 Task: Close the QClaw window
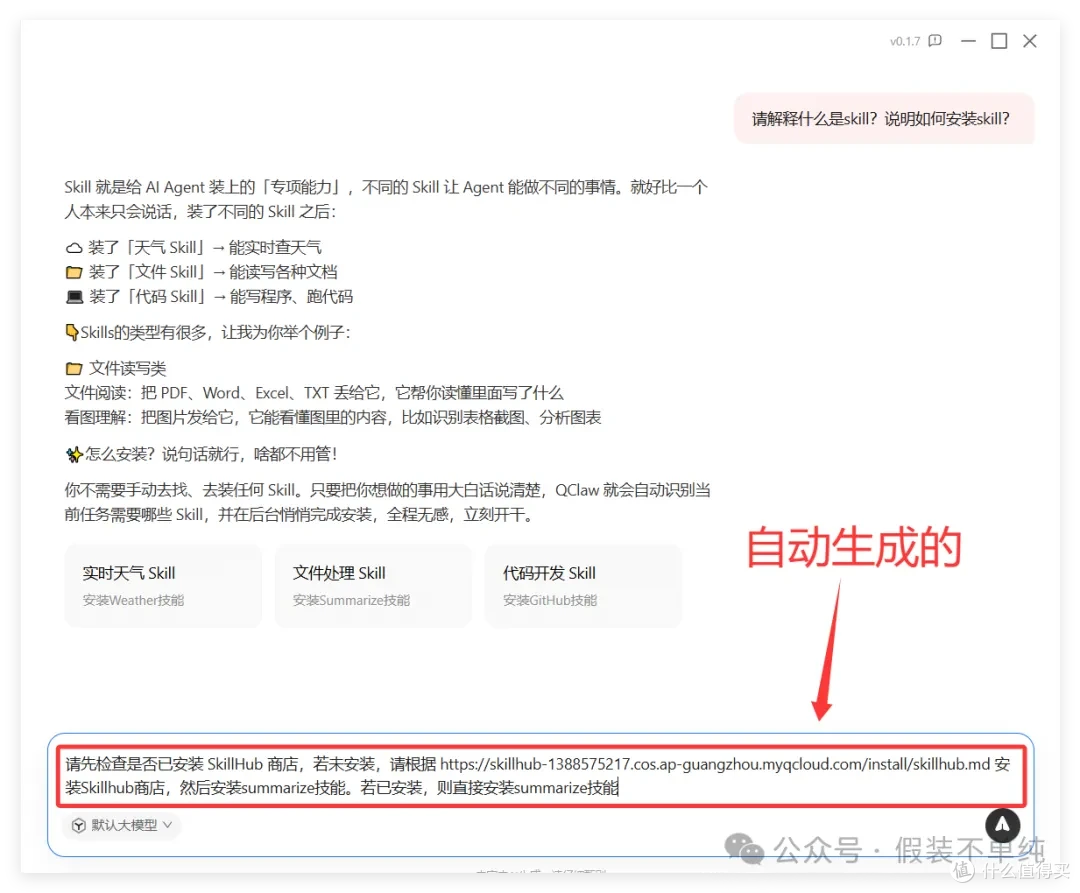click(1030, 41)
